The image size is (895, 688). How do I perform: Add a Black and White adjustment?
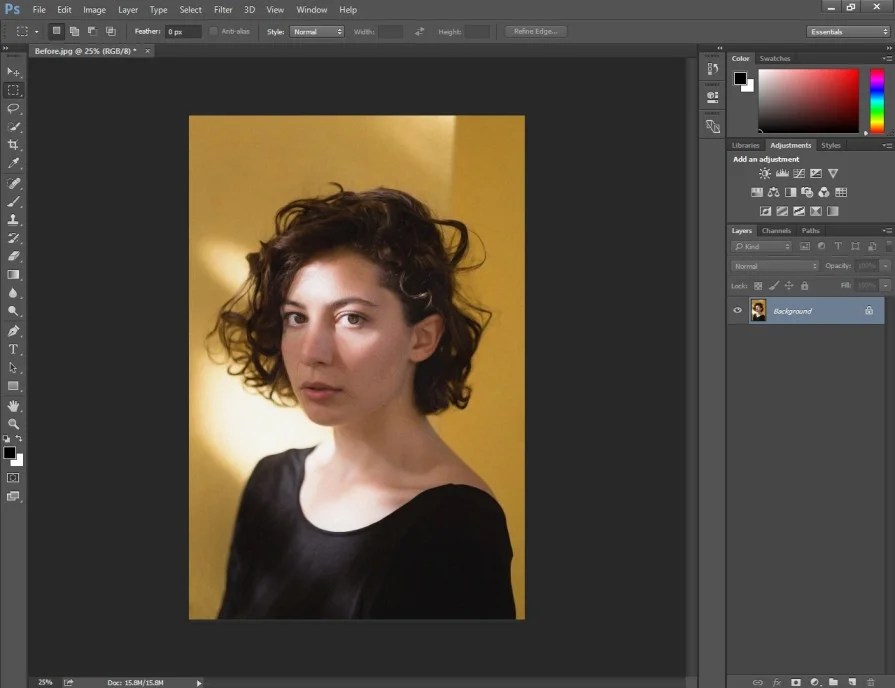790,191
